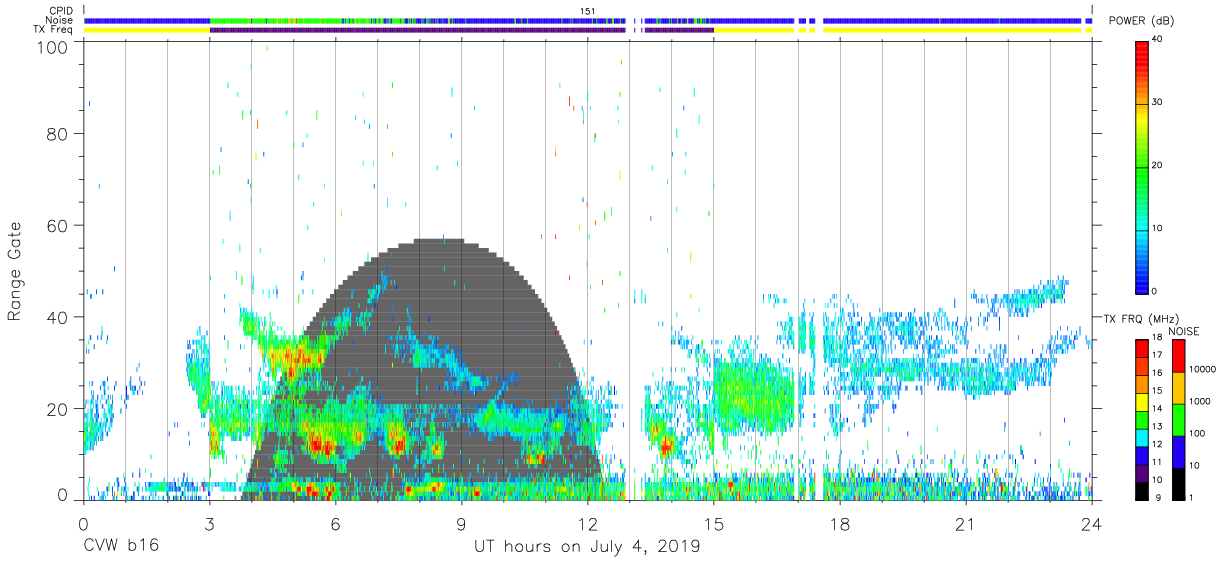Click the 15 hour label on the time axis
Screen dimensions: 1228x567
pos(714,524)
